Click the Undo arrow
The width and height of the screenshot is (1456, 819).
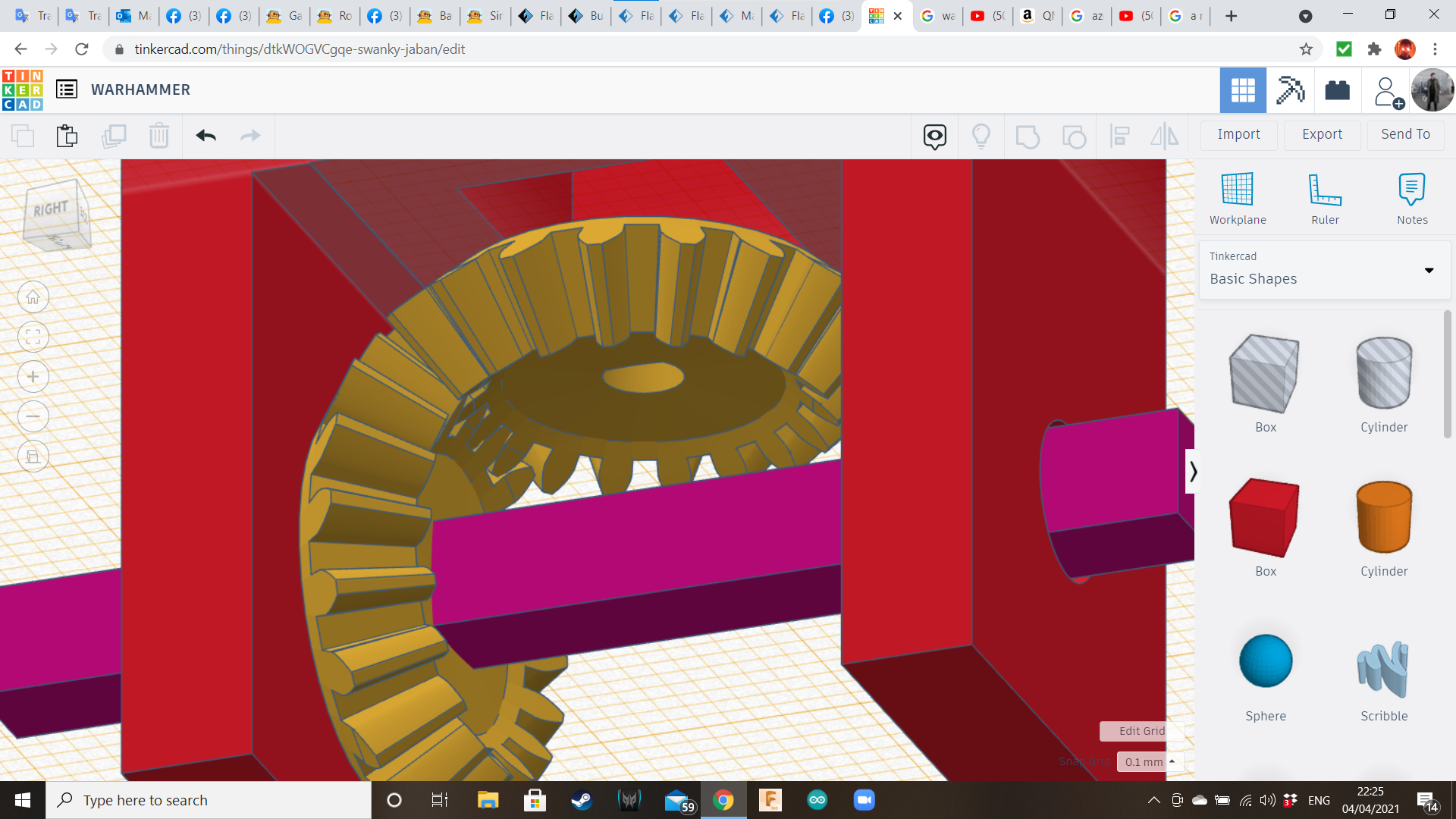pyautogui.click(x=206, y=136)
